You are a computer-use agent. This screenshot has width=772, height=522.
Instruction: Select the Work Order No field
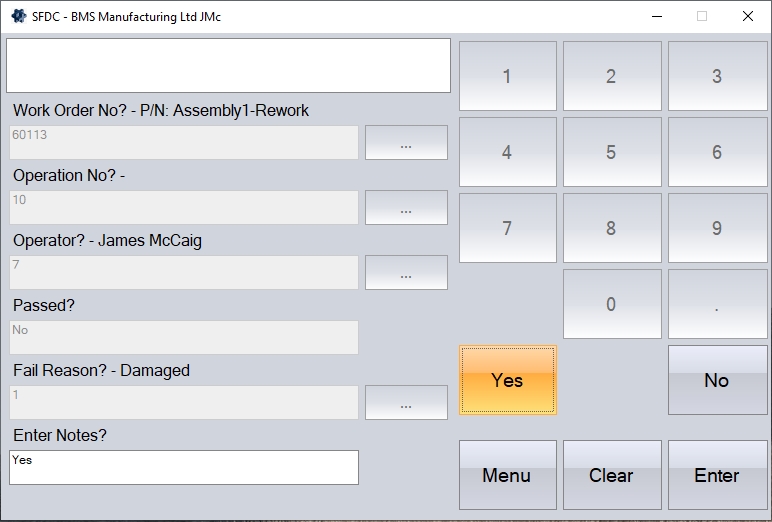(x=184, y=143)
